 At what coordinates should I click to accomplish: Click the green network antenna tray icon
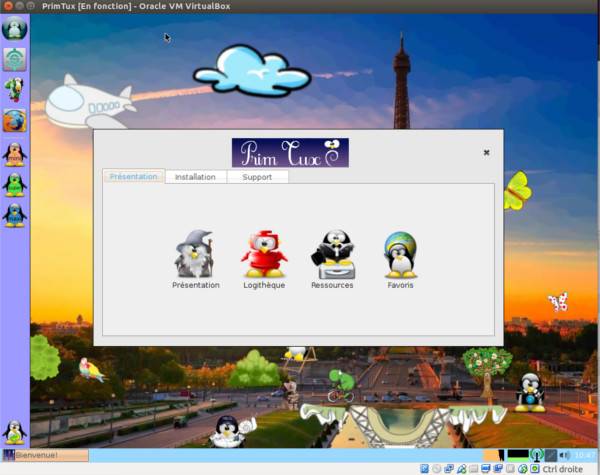[537, 455]
